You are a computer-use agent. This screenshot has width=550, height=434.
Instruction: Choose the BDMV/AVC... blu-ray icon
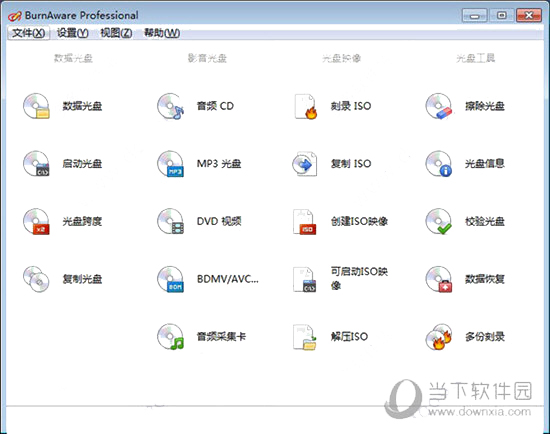pyautogui.click(x=170, y=279)
